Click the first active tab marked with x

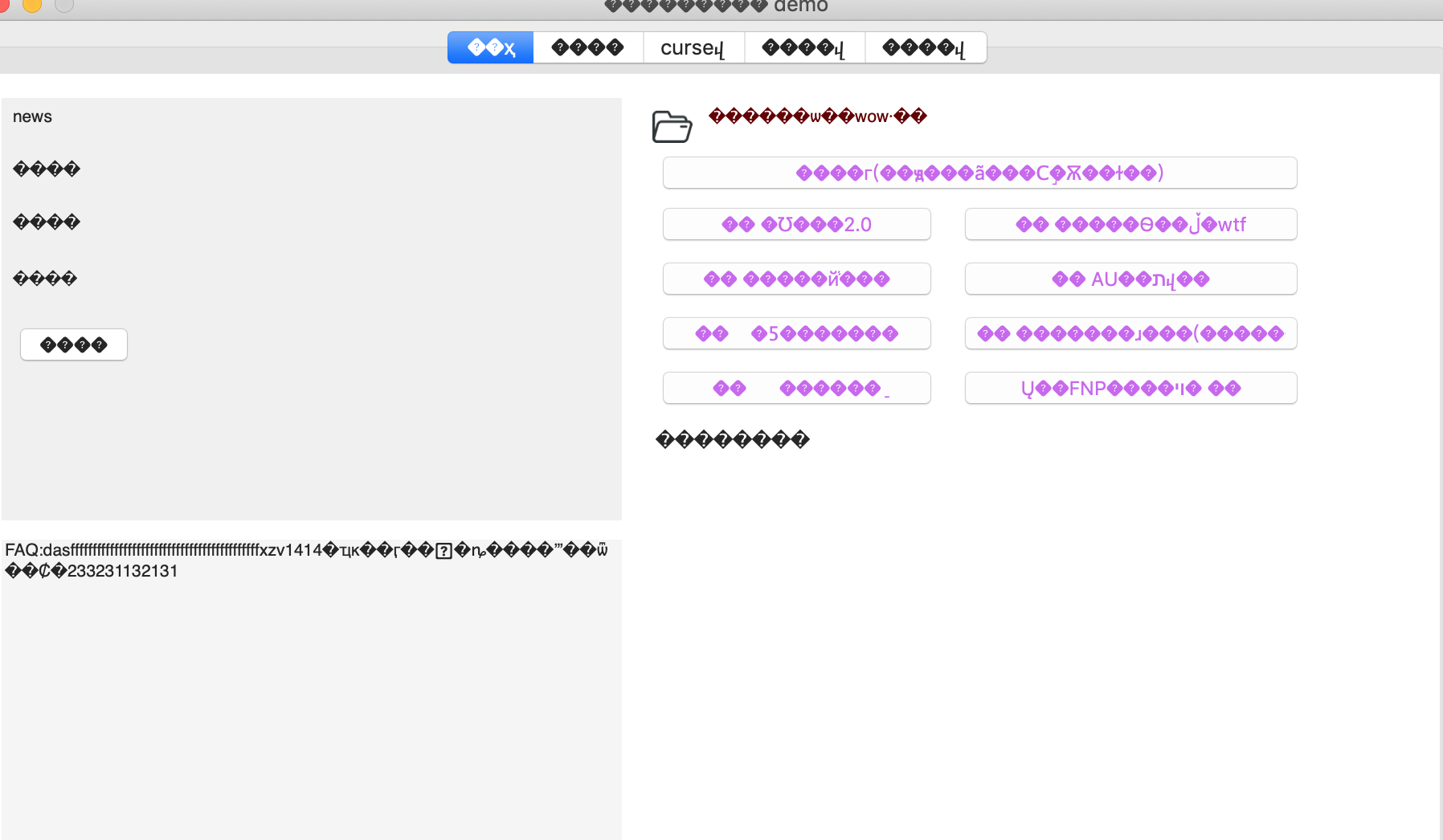[490, 47]
